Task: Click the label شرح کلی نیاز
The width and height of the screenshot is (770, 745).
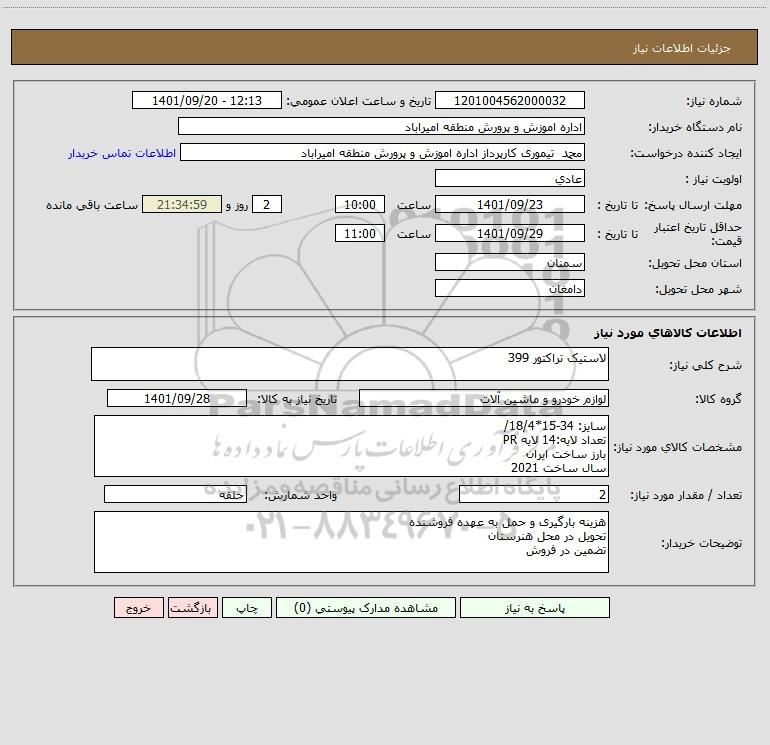Action: (x=706, y=365)
